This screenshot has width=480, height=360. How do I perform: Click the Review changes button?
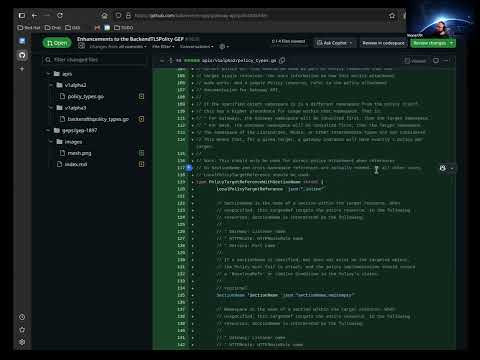click(430, 43)
